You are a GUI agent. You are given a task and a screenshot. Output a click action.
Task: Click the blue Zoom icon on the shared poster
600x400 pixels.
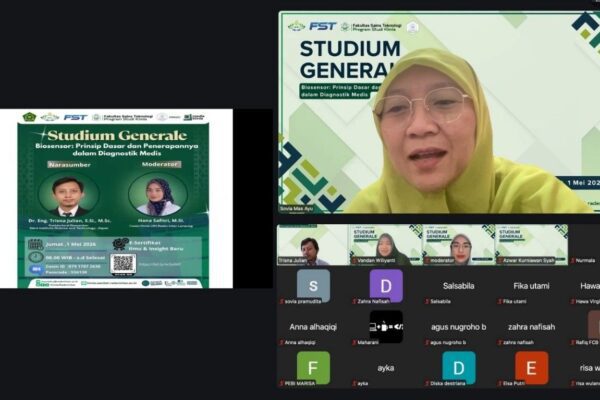click(x=36, y=269)
